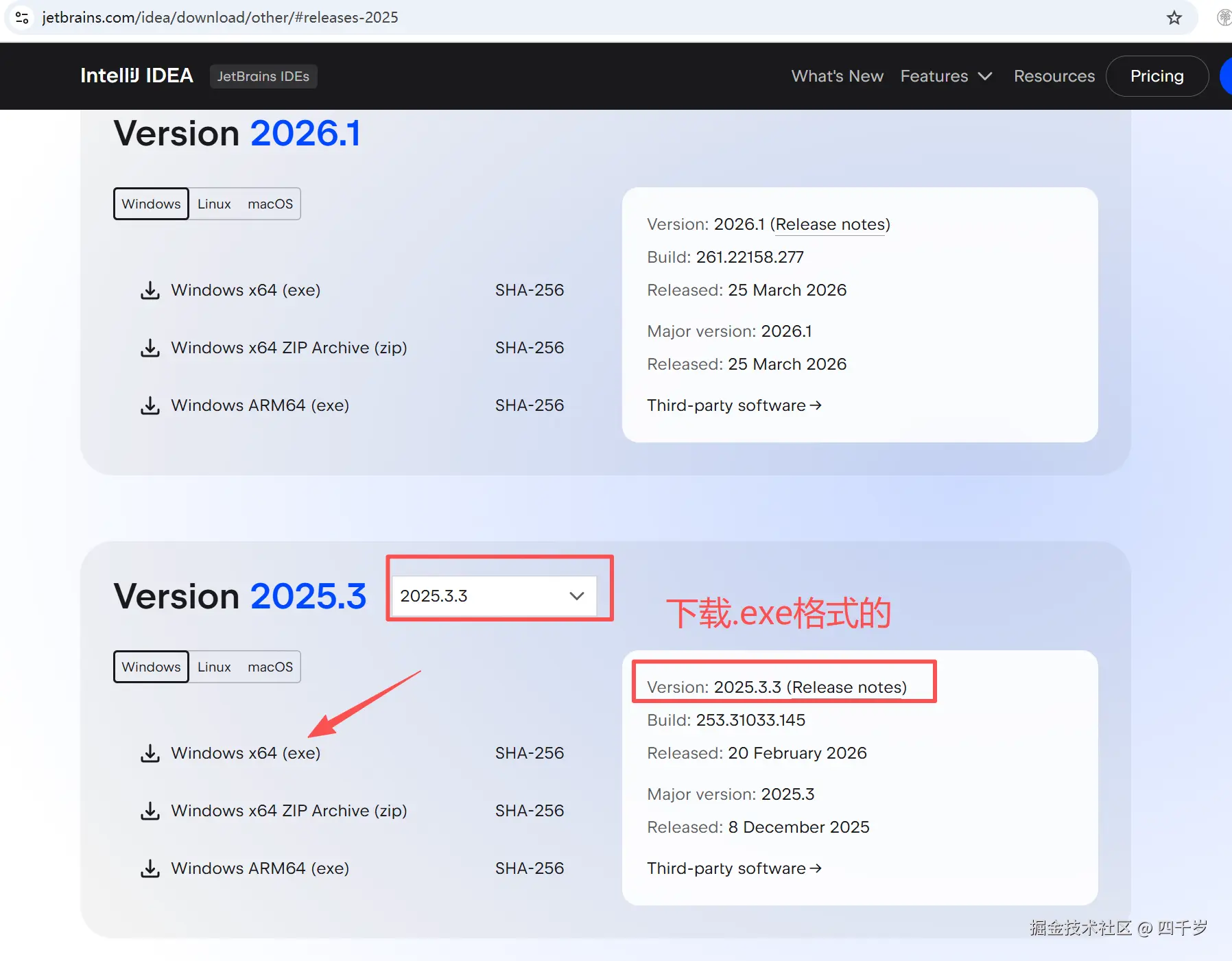Screen dimensions: 1232x961
Task: Download Windows ARM64 (exe) for version 2026.1
Action: click(x=260, y=405)
